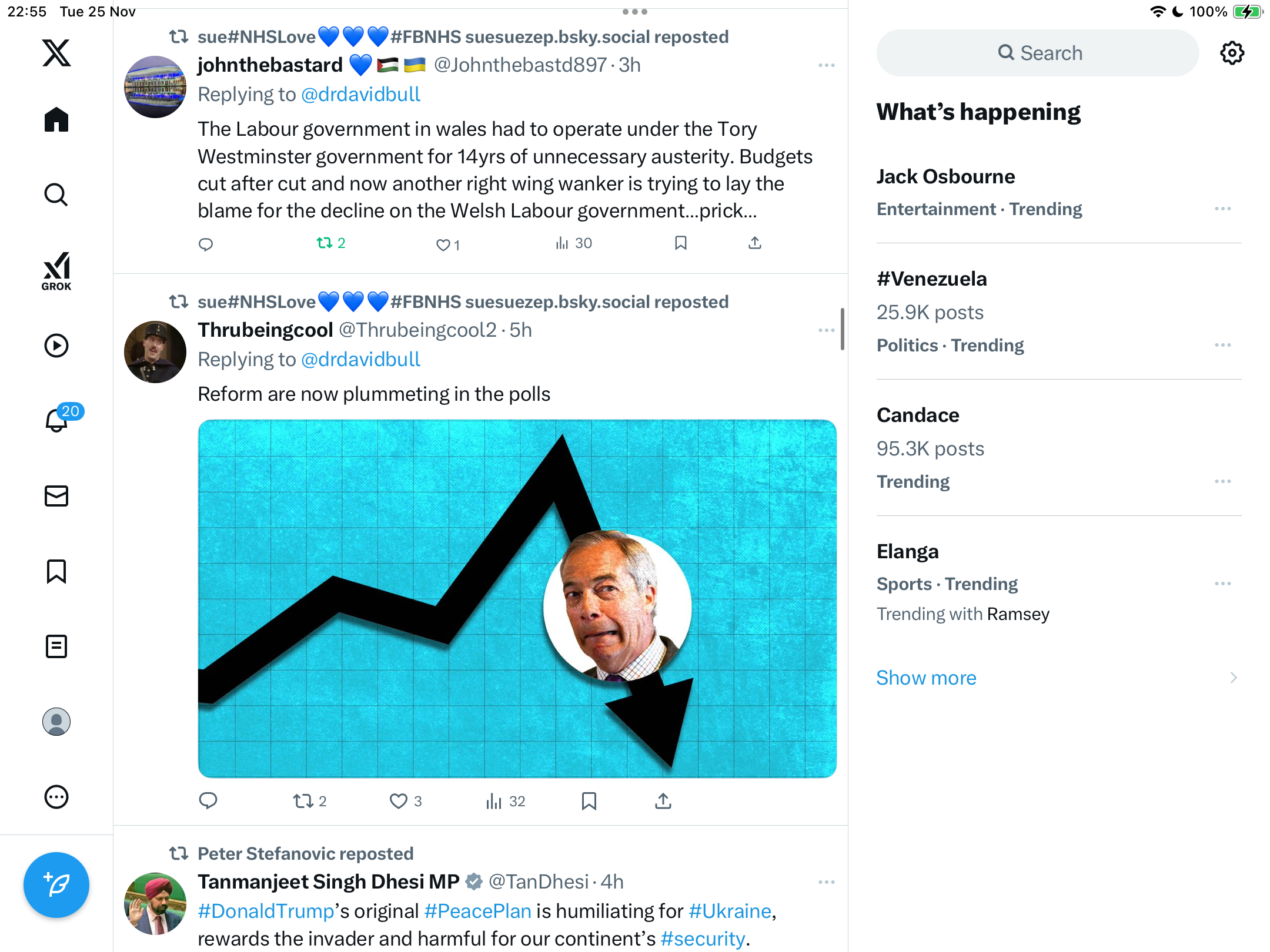Image resolution: width=1270 pixels, height=952 pixels.
Task: Open the video play icon in sidebar
Action: click(56, 346)
